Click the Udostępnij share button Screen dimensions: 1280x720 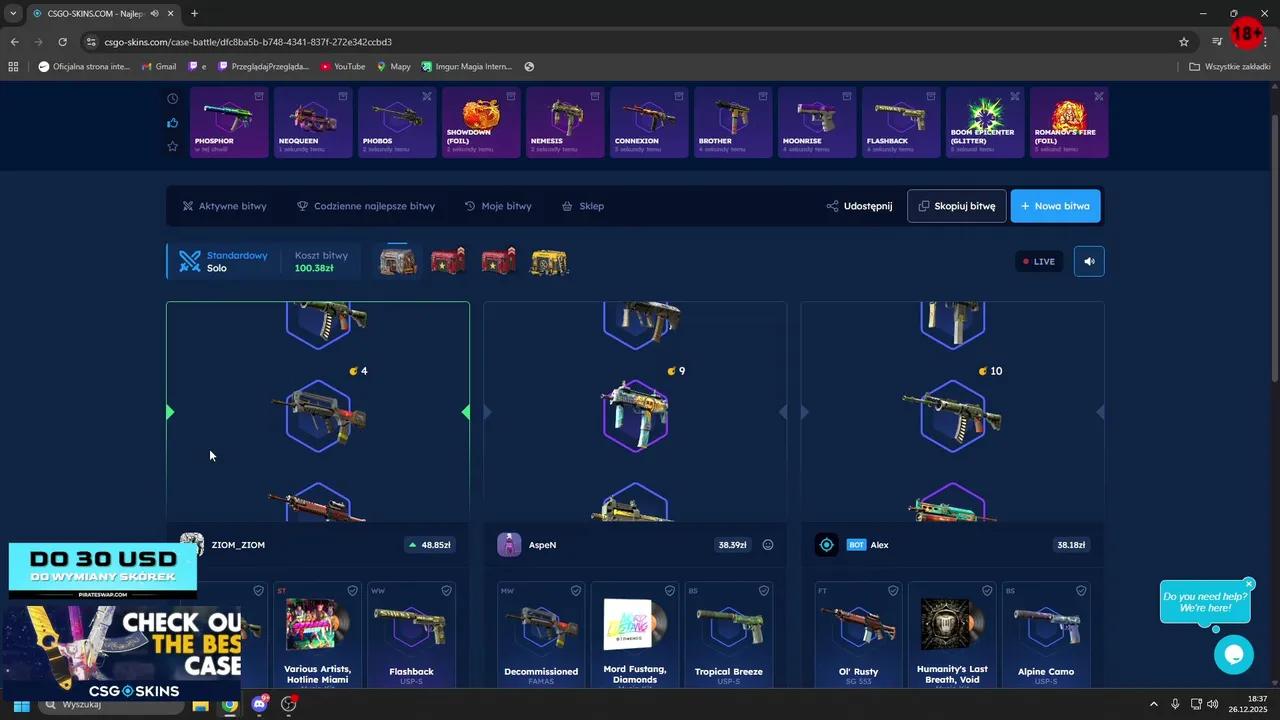point(859,206)
